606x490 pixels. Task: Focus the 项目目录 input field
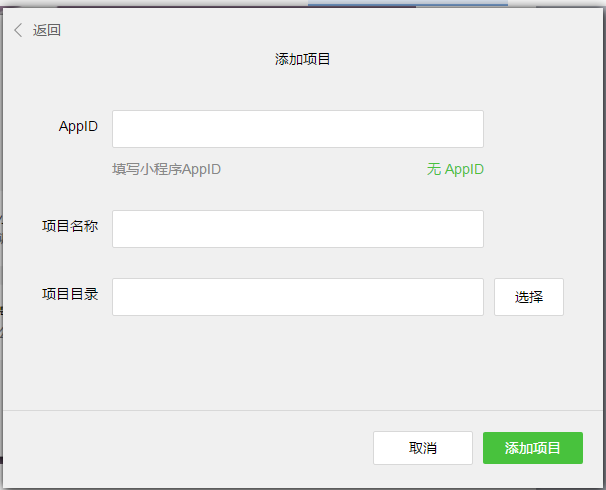(x=297, y=297)
